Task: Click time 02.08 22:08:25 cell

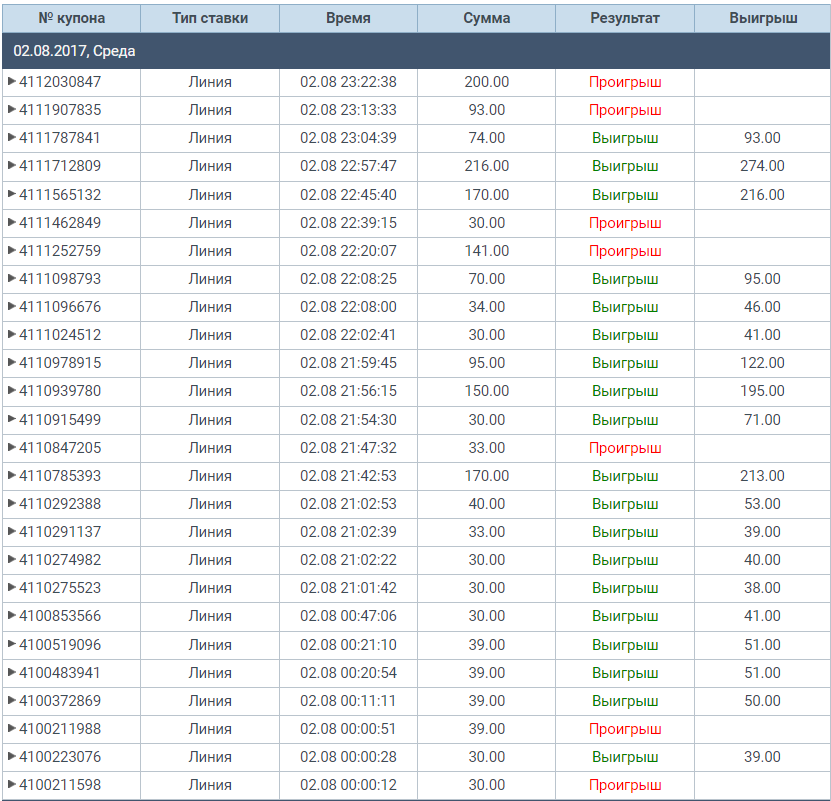Action: [x=348, y=279]
